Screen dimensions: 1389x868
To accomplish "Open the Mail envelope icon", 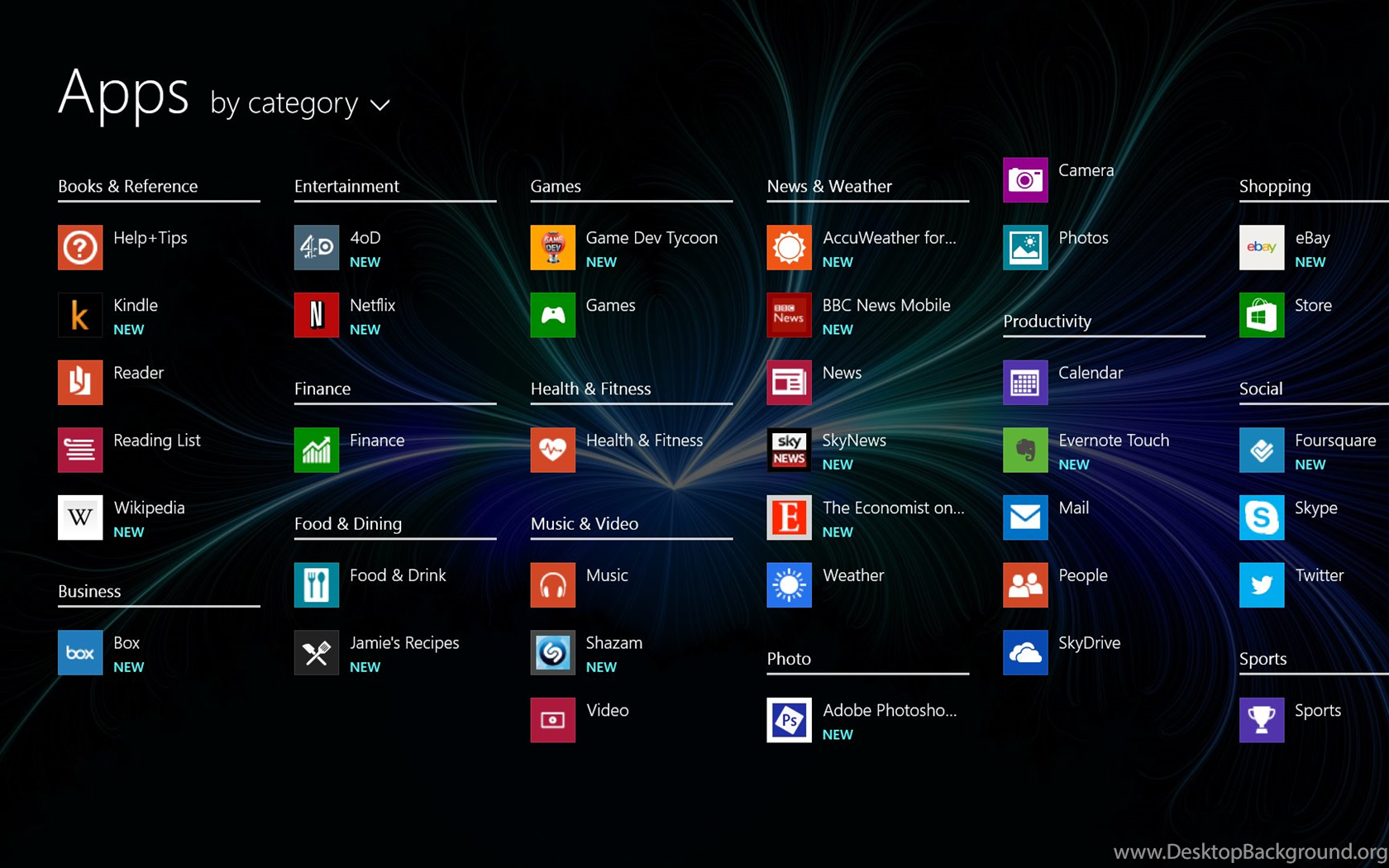I will [x=1026, y=517].
